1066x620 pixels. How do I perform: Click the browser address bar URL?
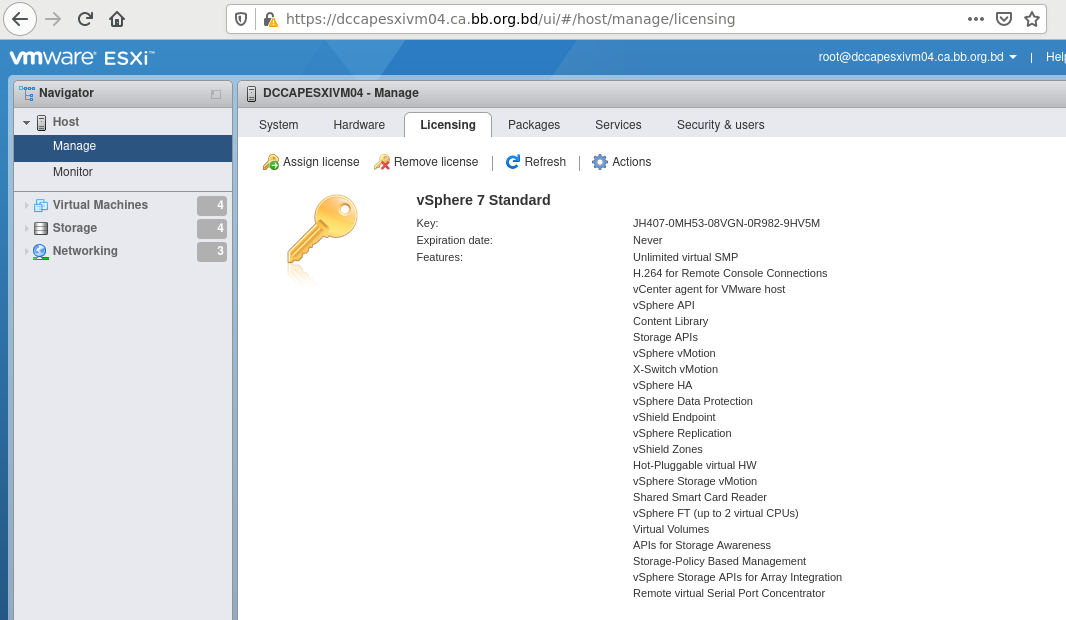click(510, 19)
